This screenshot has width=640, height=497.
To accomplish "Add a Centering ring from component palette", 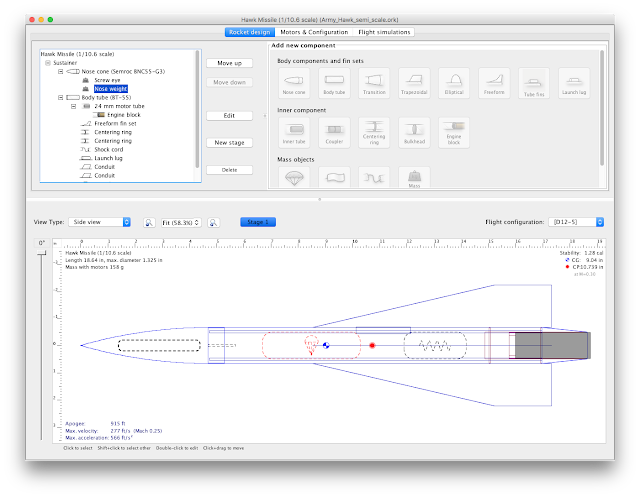I will click(374, 133).
